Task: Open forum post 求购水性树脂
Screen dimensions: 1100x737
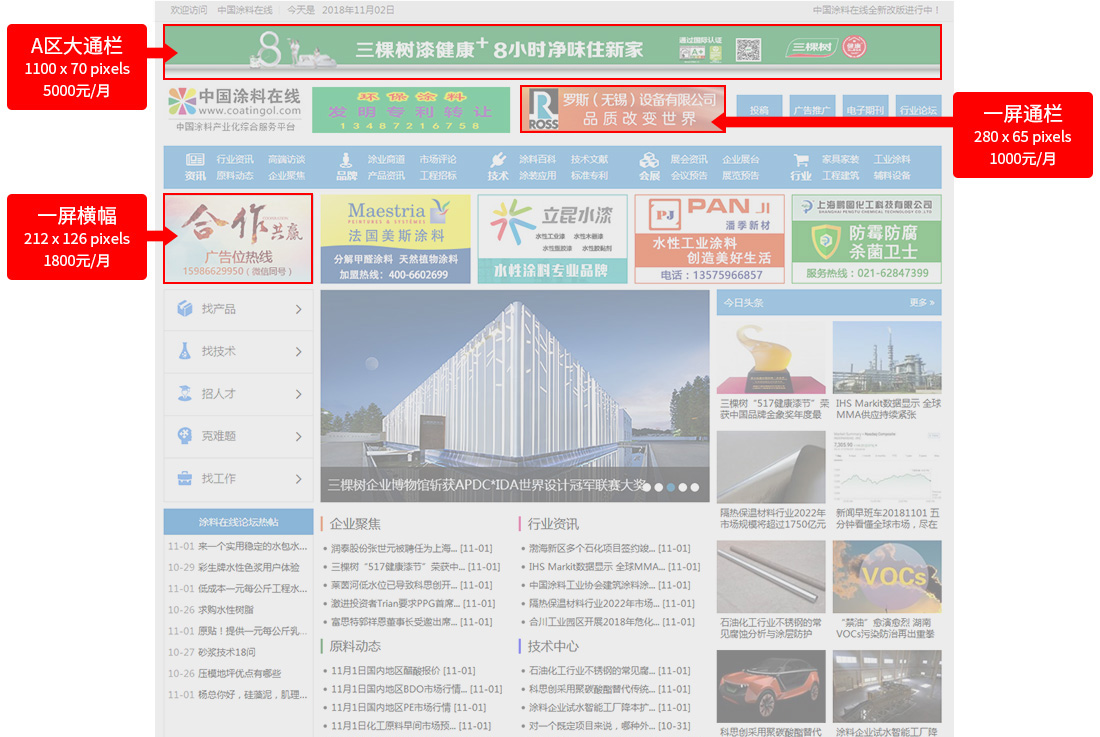Action: 226,610
